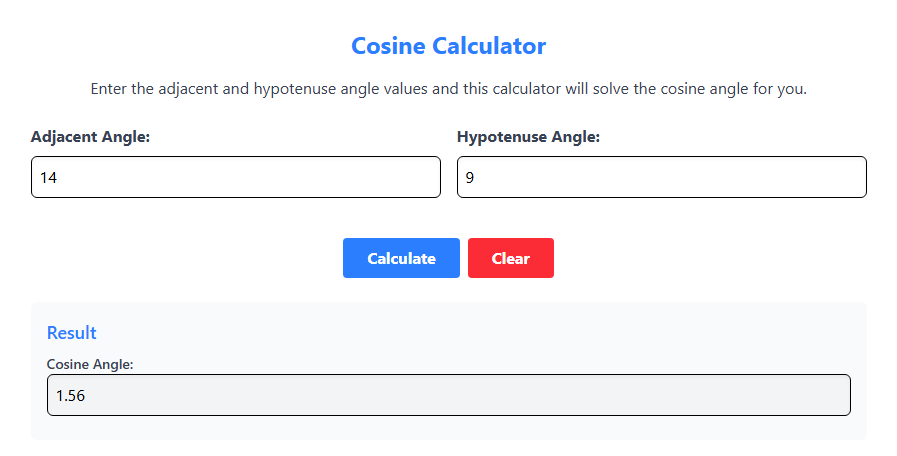Click the right end of the Adjacent Angle box
The height and width of the screenshot is (456, 897).
point(425,177)
